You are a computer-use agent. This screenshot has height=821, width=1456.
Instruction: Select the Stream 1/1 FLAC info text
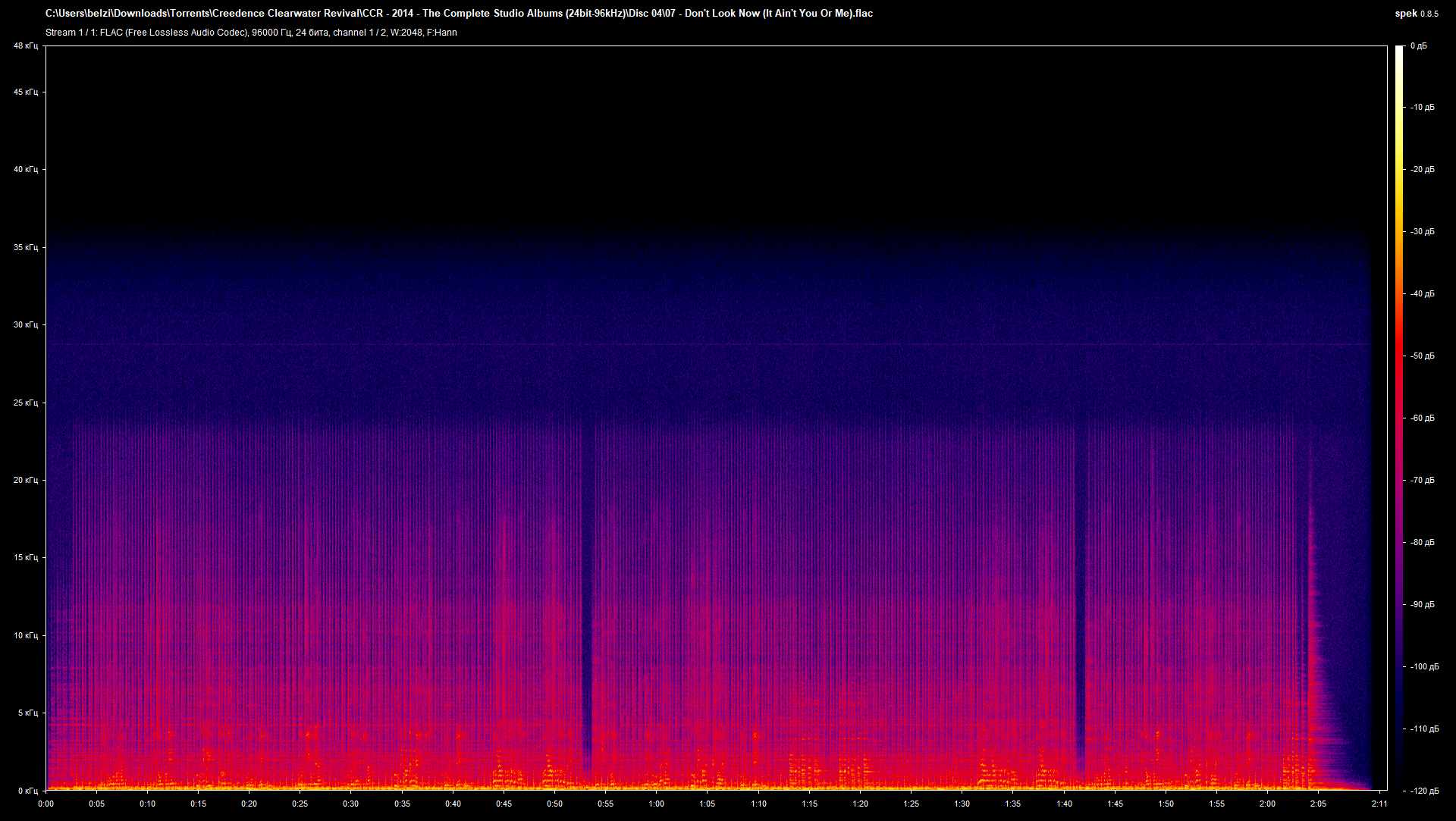click(x=250, y=33)
